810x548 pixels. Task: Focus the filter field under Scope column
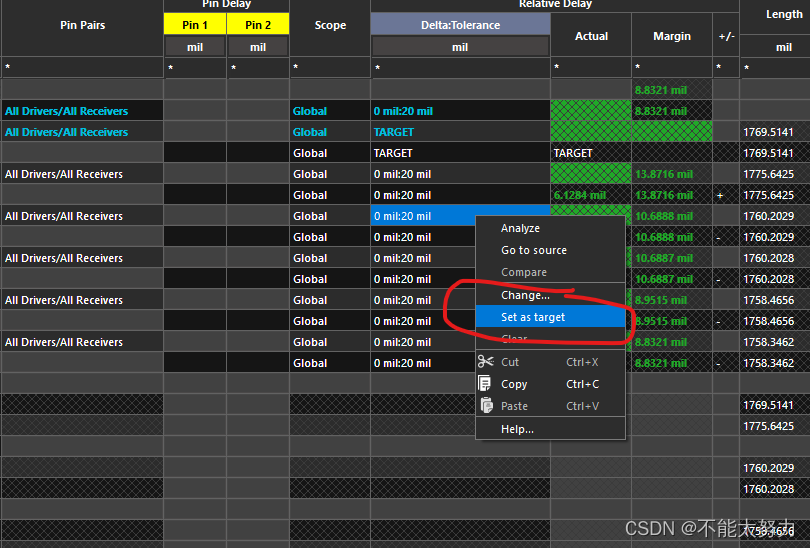tap(329, 68)
